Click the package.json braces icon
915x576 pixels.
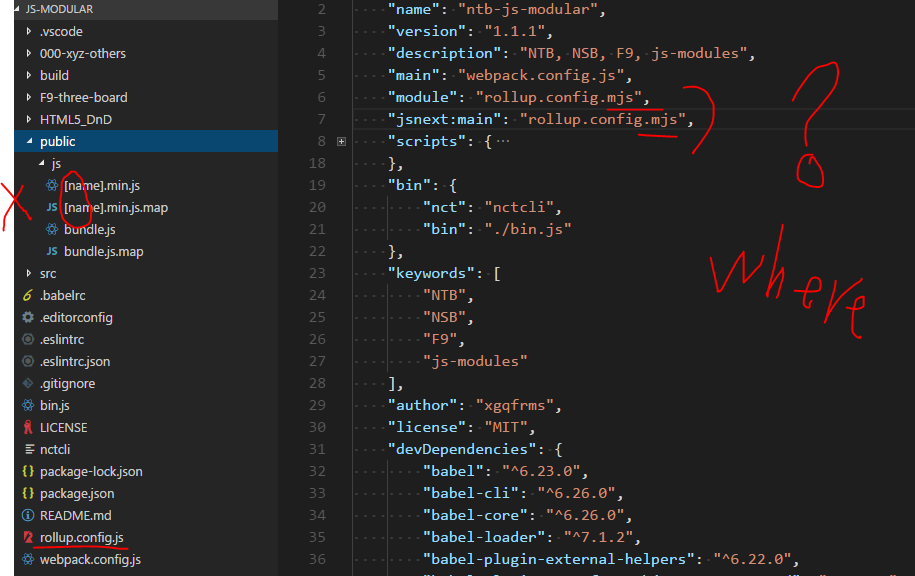coord(27,493)
